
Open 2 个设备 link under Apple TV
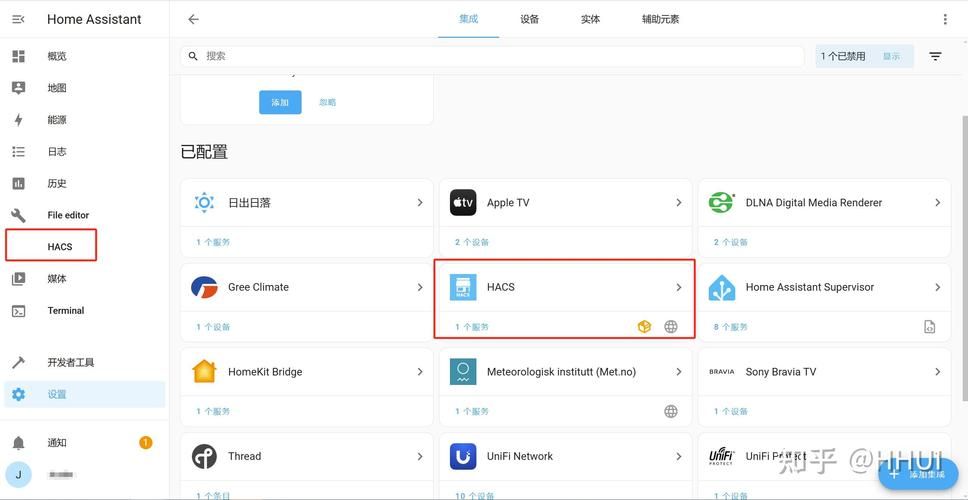472,243
